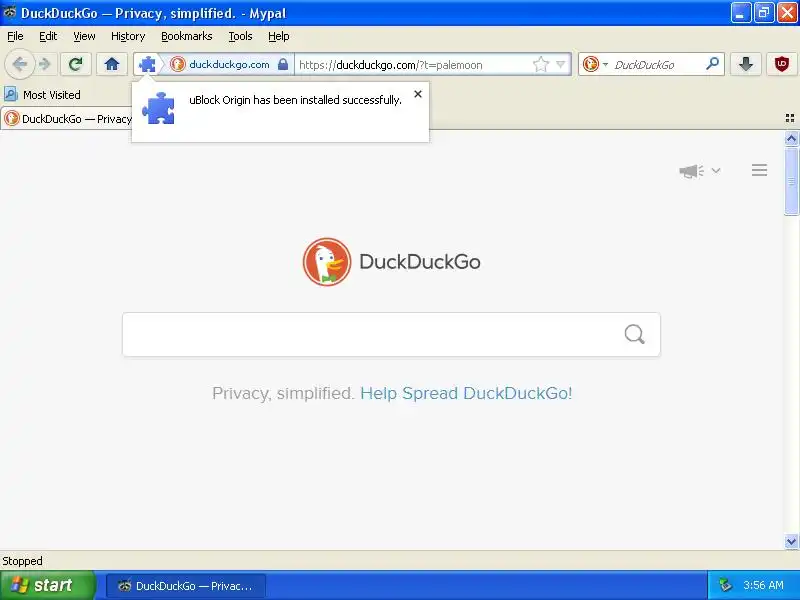The width and height of the screenshot is (800, 600).
Task: Click the vertical scrollbar thumb
Action: pos(791,181)
